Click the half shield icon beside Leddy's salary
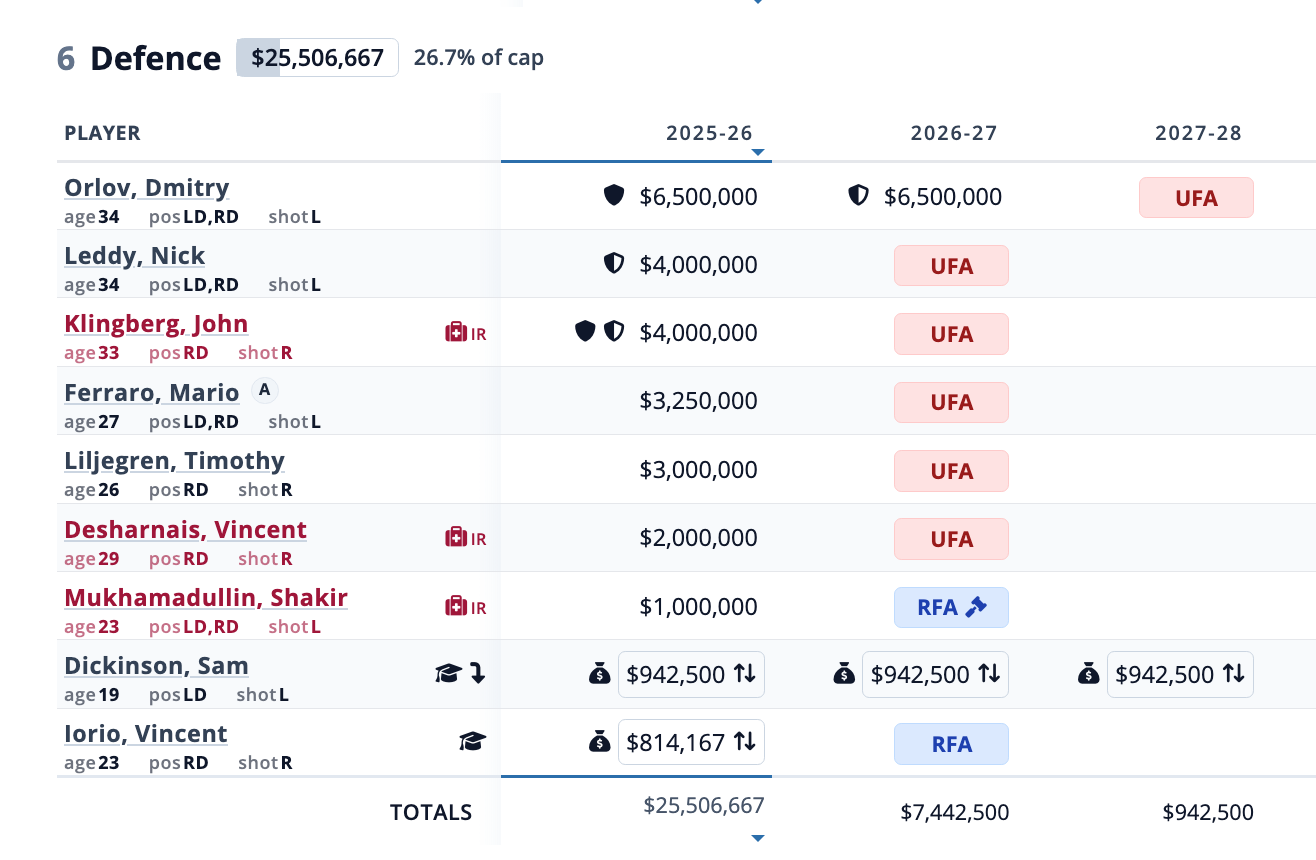This screenshot has width=1316, height=860. [x=614, y=264]
